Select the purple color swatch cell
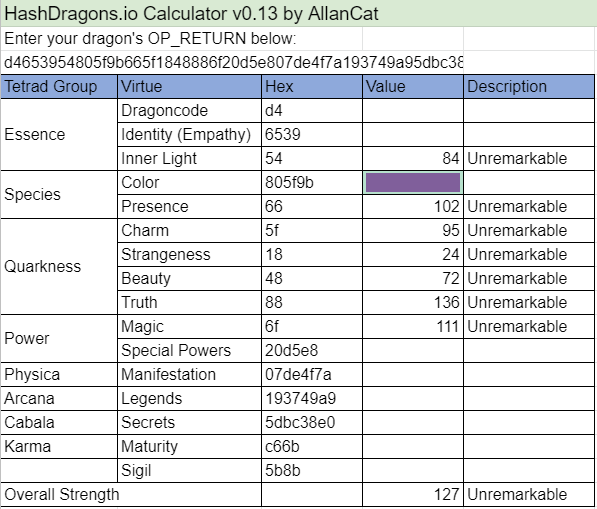597x509 pixels. point(413,182)
